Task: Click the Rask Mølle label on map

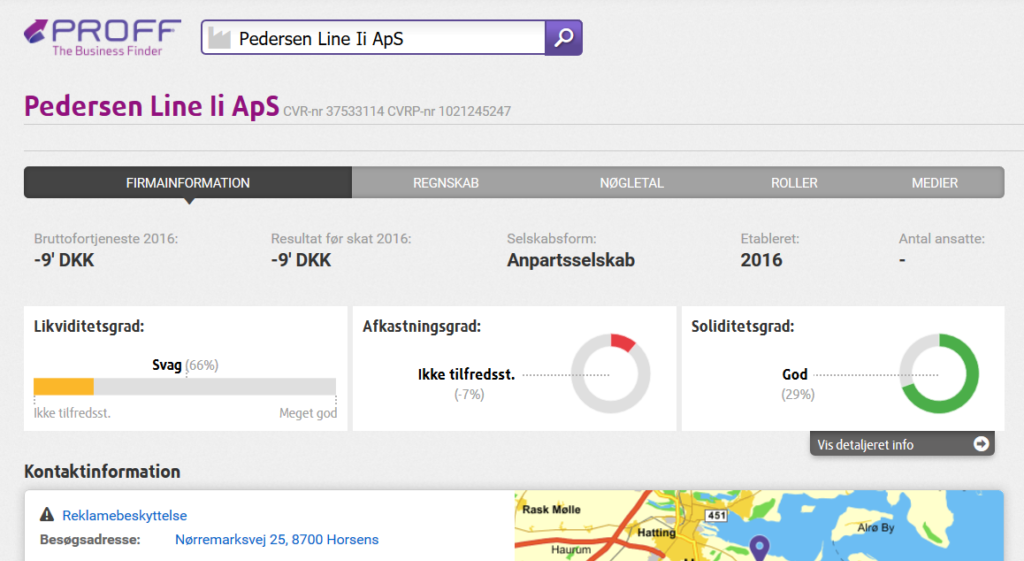Action: click(551, 509)
